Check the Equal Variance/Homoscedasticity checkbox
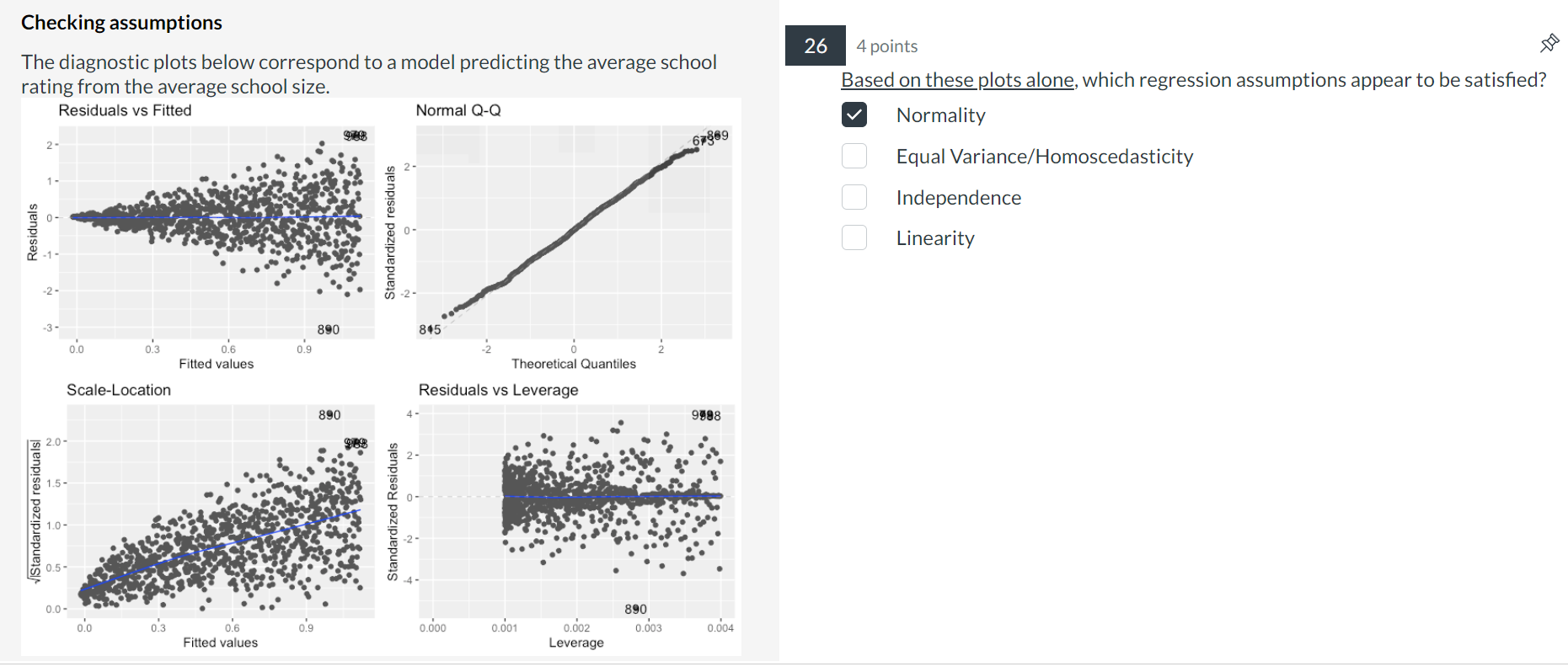1568x672 pixels. point(854,156)
